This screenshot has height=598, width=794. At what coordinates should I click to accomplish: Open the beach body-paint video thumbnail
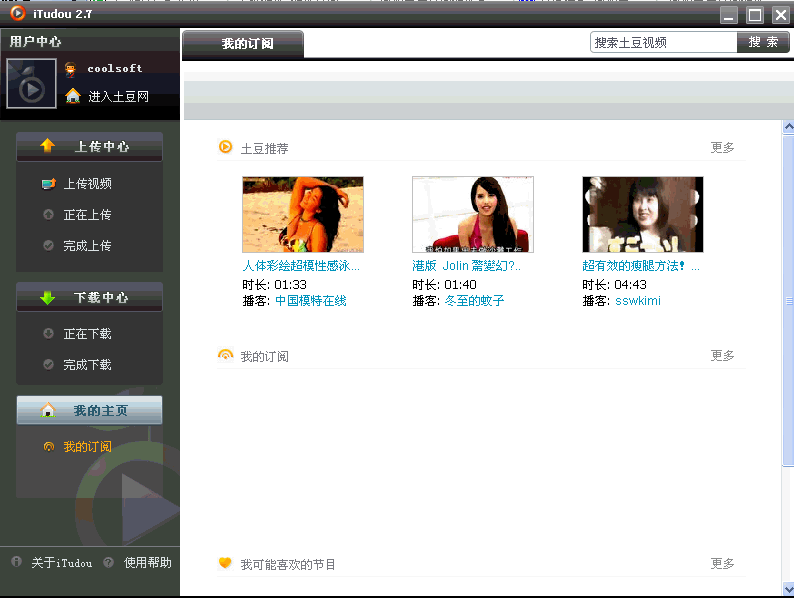pos(303,214)
